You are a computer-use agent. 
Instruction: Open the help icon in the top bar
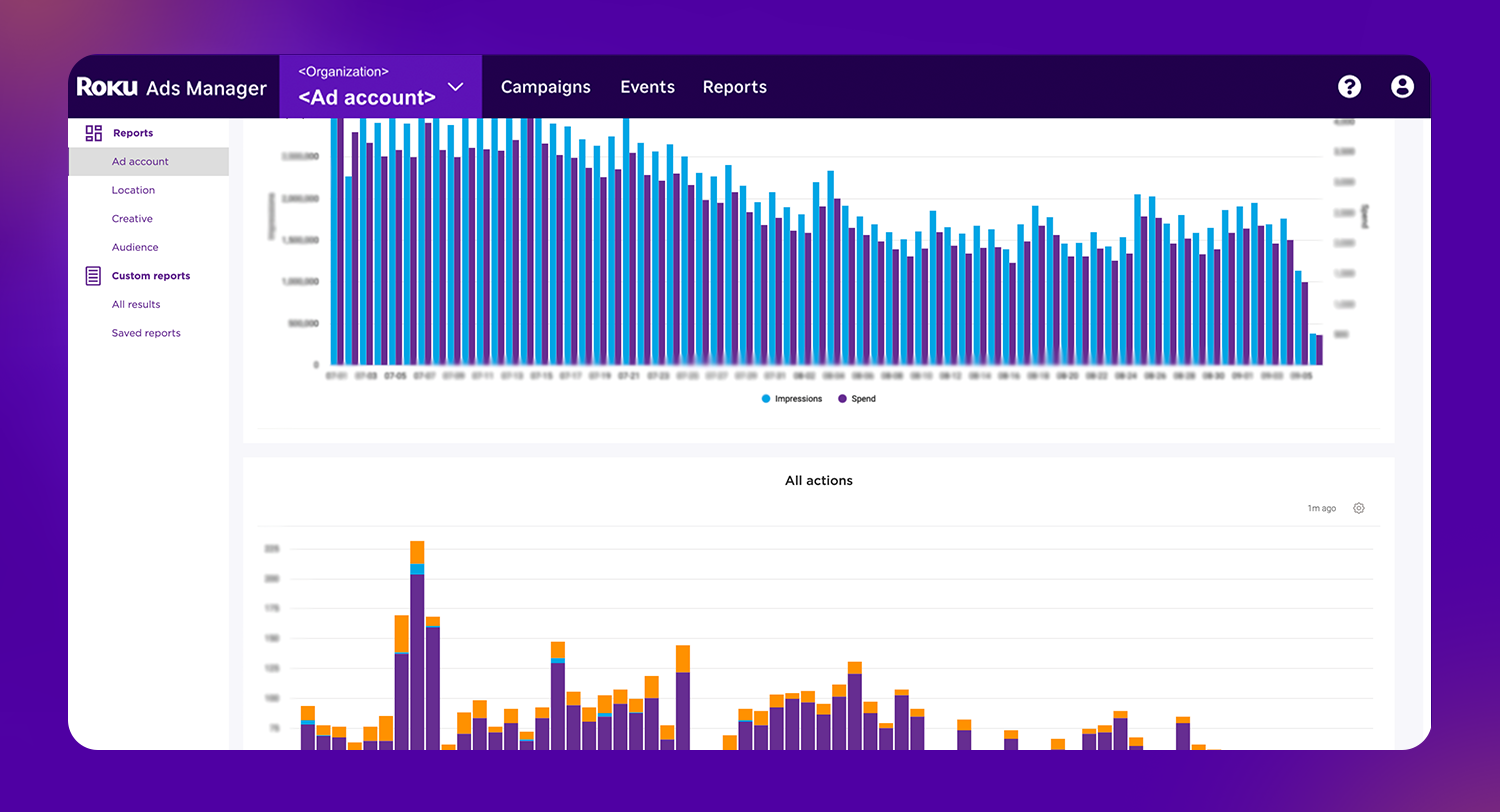(1350, 87)
